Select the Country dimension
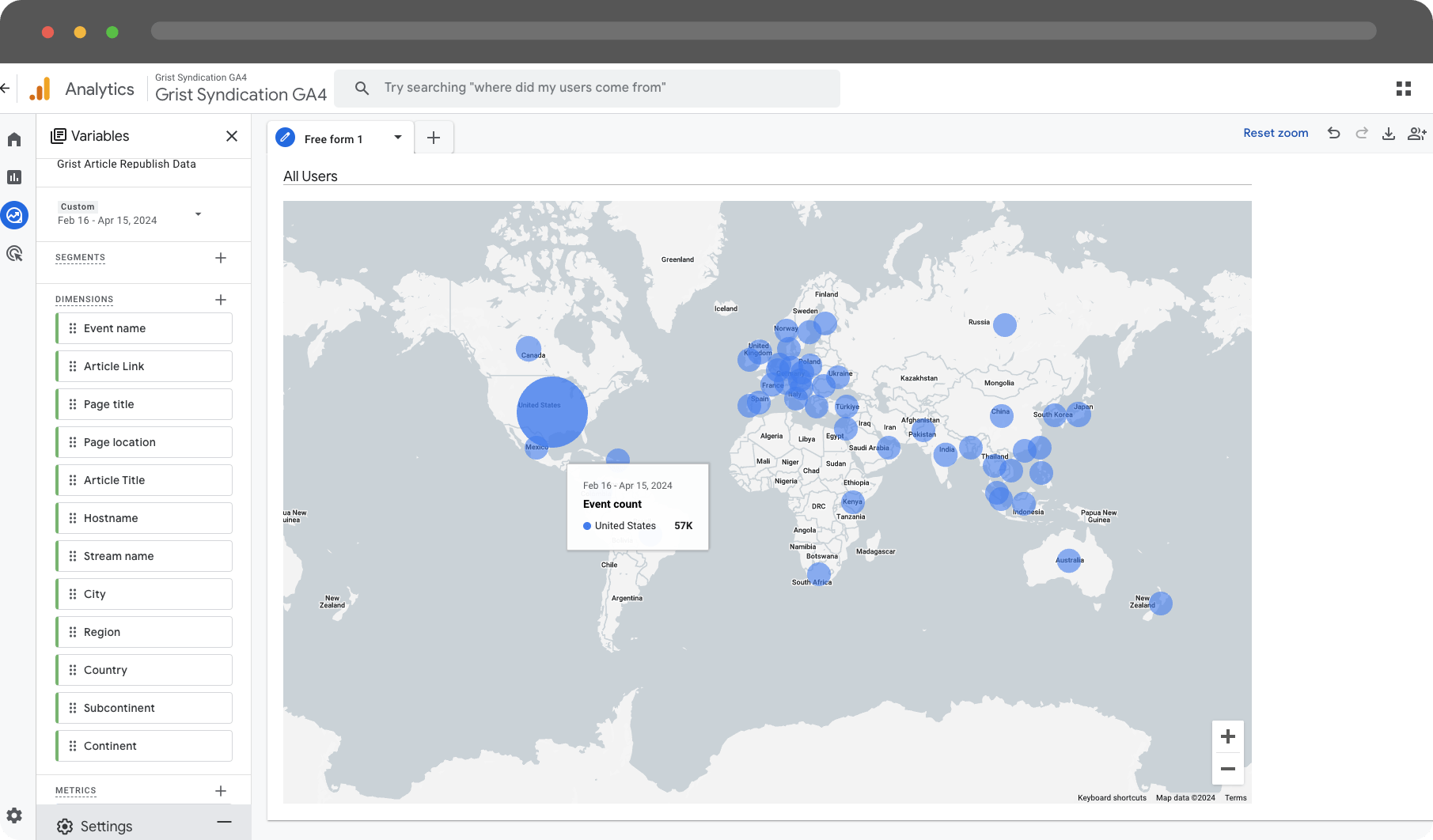The width and height of the screenshot is (1433, 840). [x=144, y=670]
